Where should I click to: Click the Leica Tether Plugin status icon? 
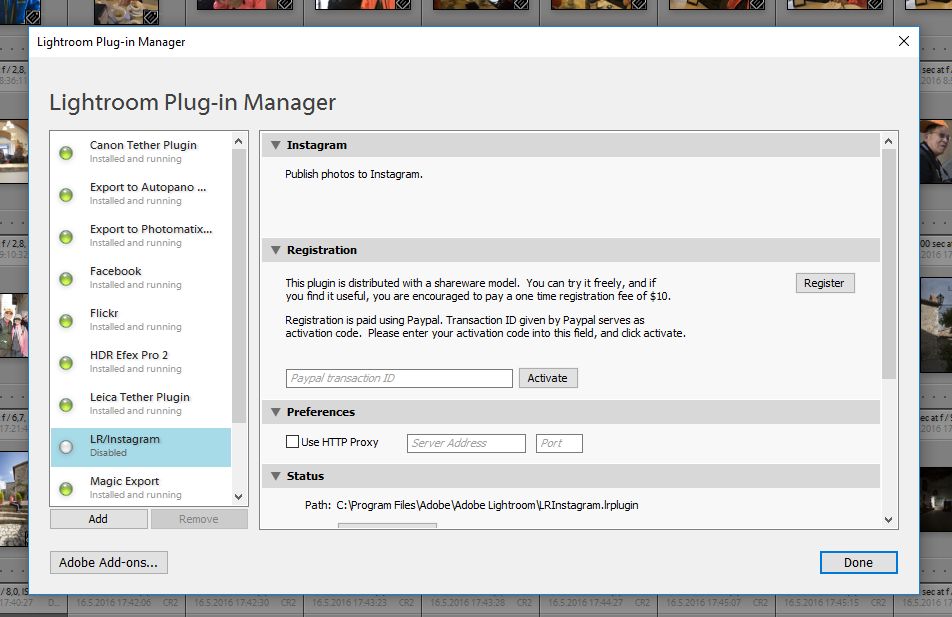(66, 405)
